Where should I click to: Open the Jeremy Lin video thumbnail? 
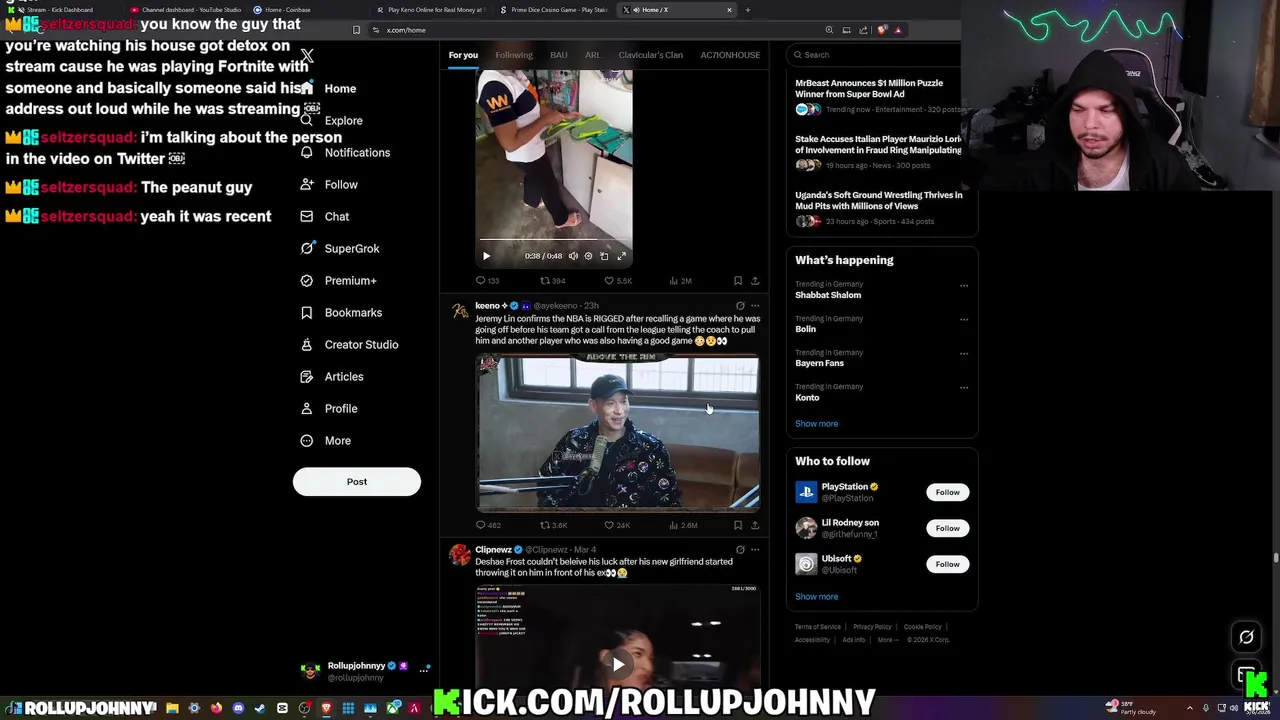[618, 433]
